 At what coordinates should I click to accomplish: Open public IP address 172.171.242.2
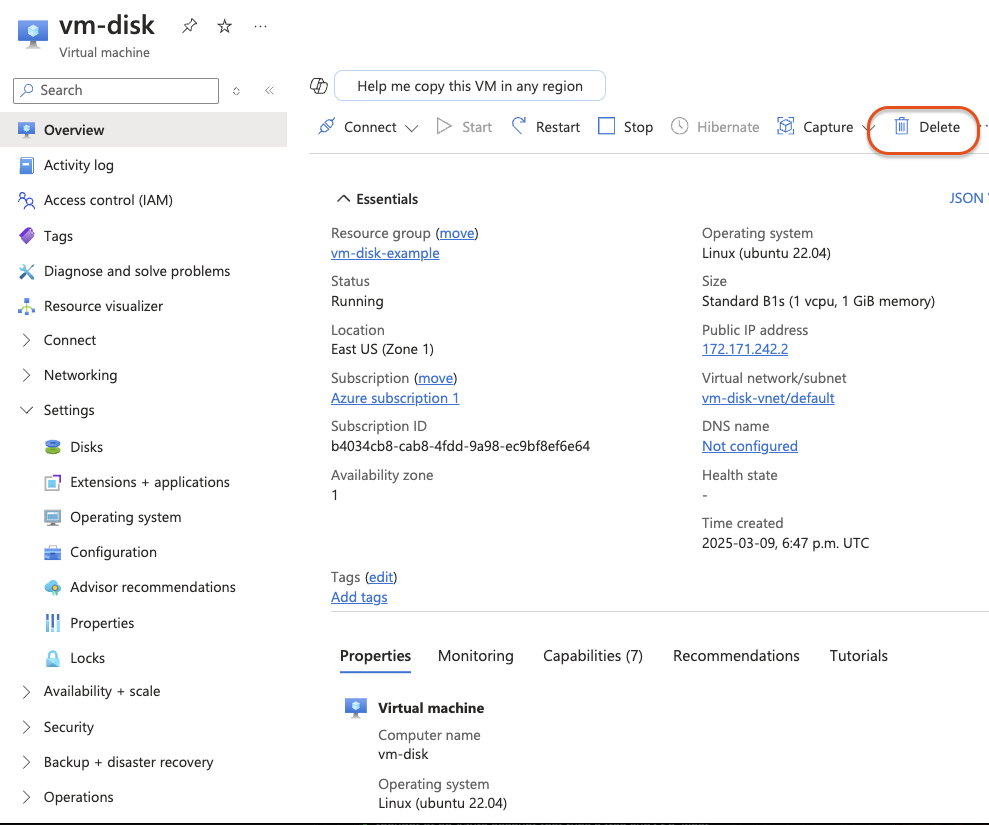click(745, 349)
